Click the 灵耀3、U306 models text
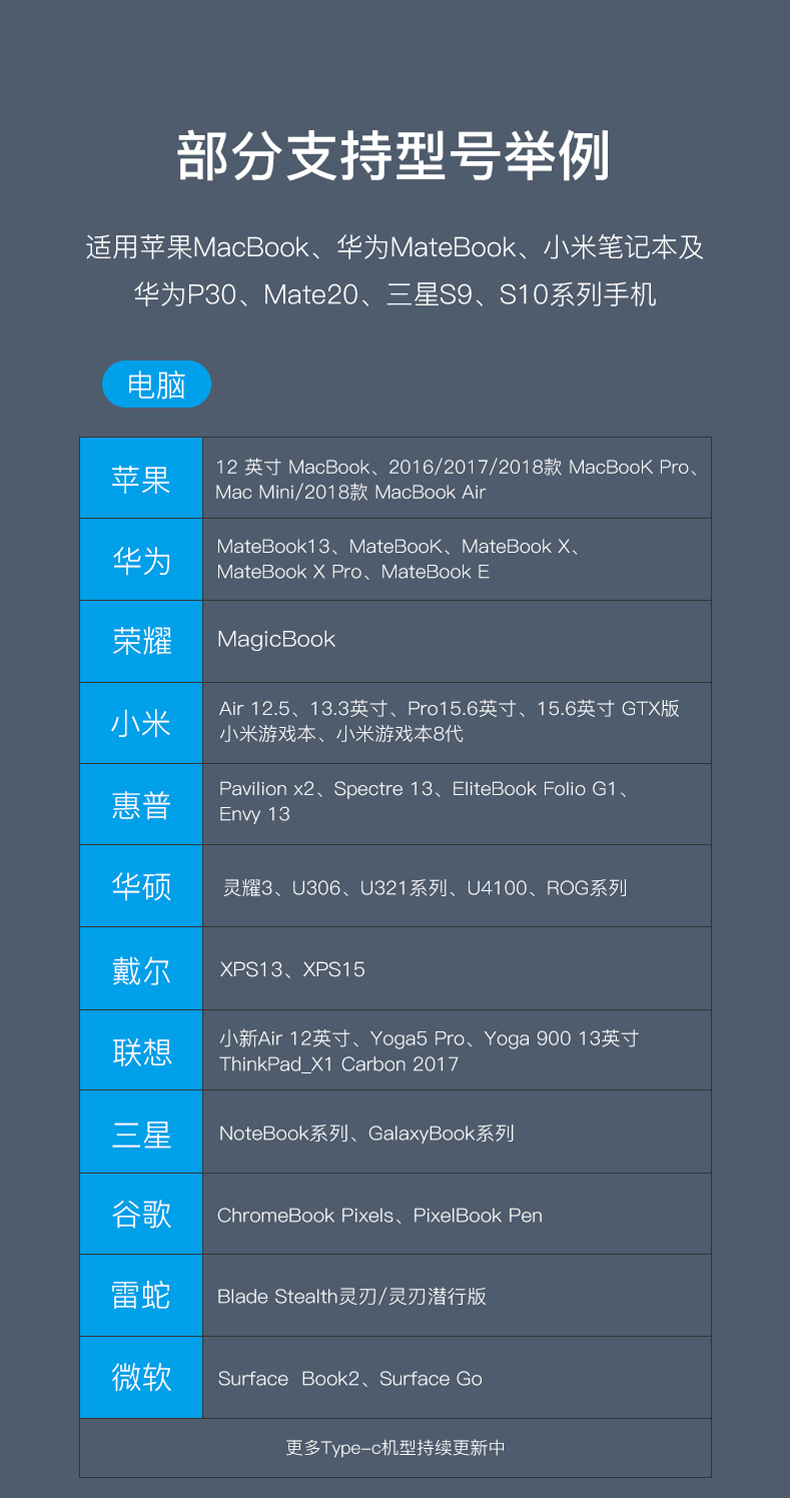 point(425,887)
